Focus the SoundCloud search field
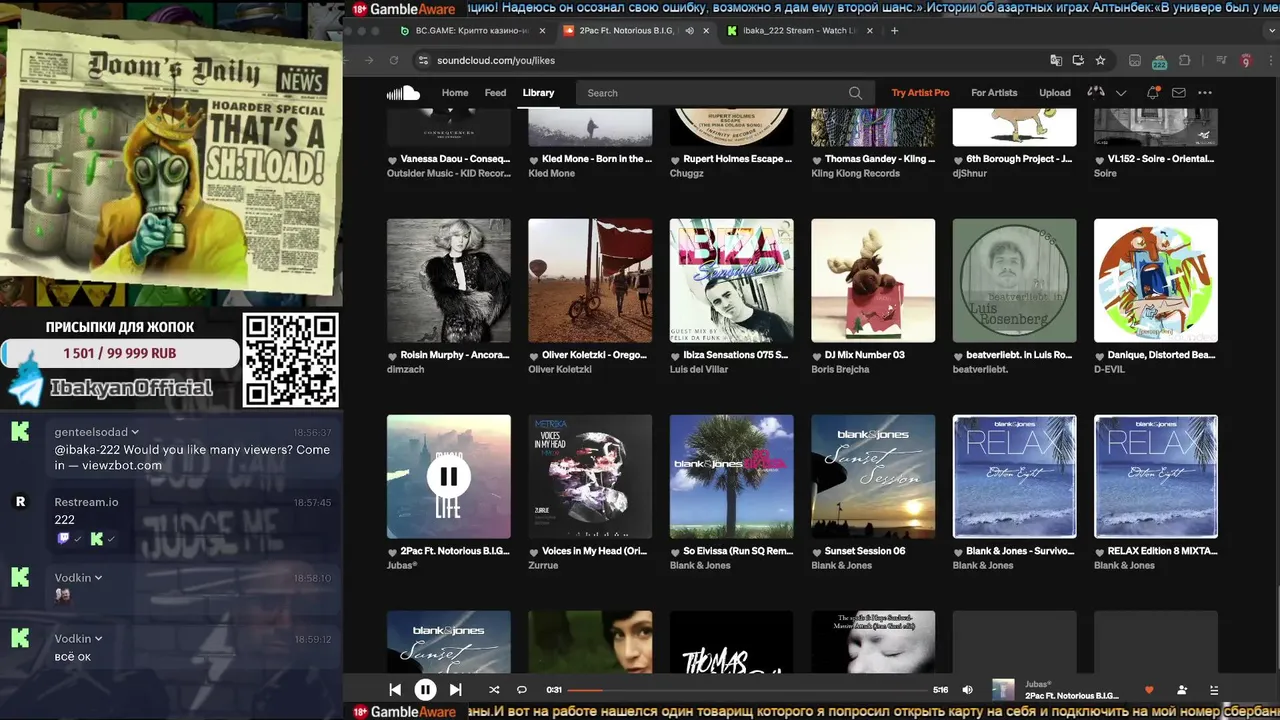 point(723,93)
